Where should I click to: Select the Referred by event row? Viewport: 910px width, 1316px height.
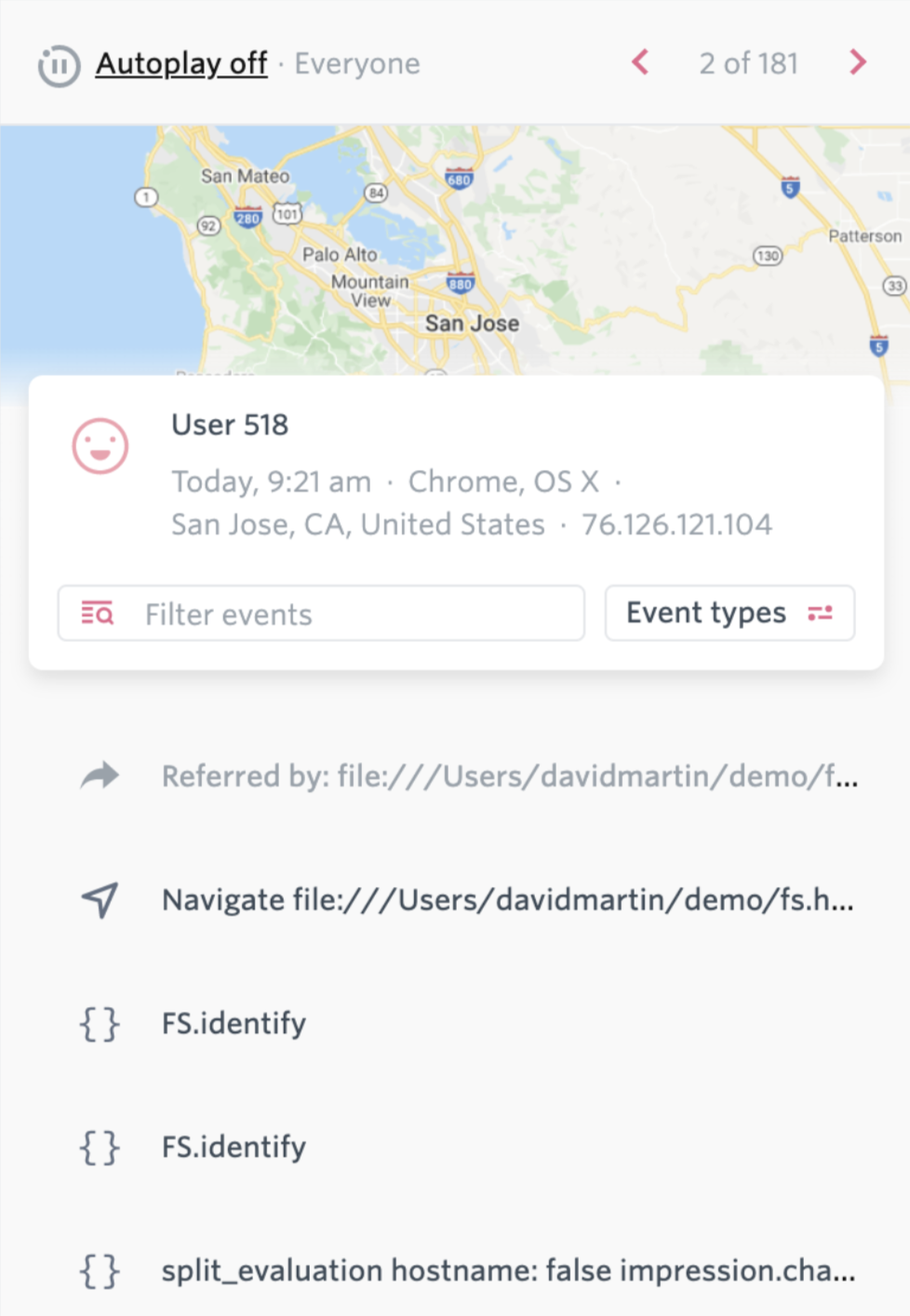click(x=509, y=775)
